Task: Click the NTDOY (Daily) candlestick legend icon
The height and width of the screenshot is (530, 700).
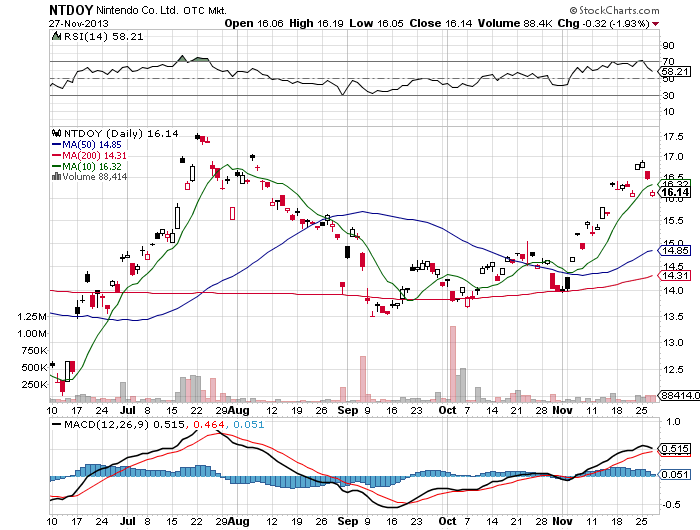Action: 56,133
